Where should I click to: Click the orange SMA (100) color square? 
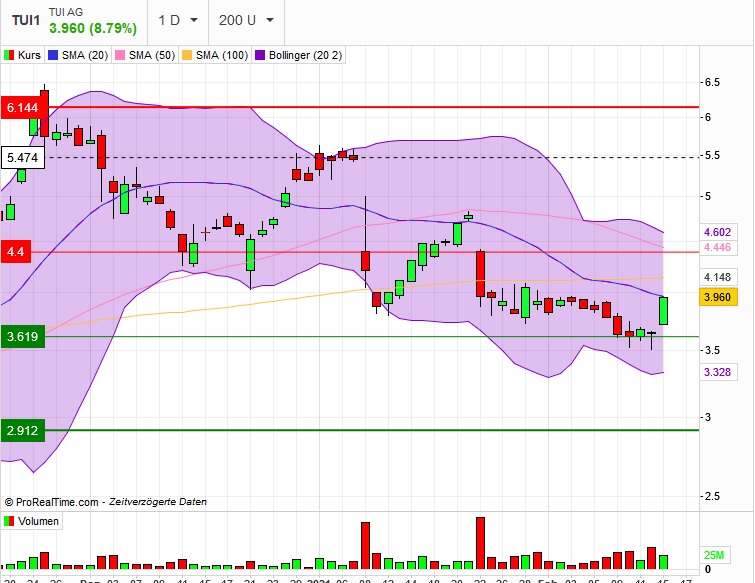pos(187,55)
